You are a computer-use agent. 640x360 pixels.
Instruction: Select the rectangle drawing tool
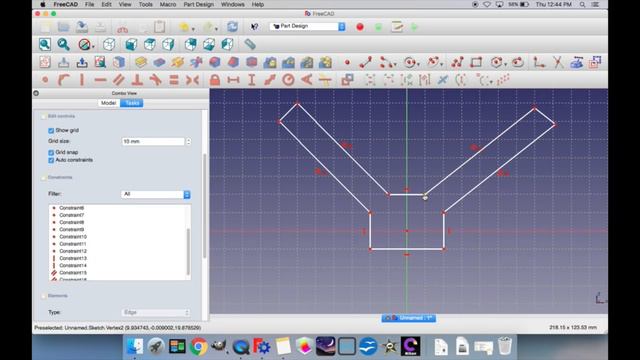click(x=476, y=62)
